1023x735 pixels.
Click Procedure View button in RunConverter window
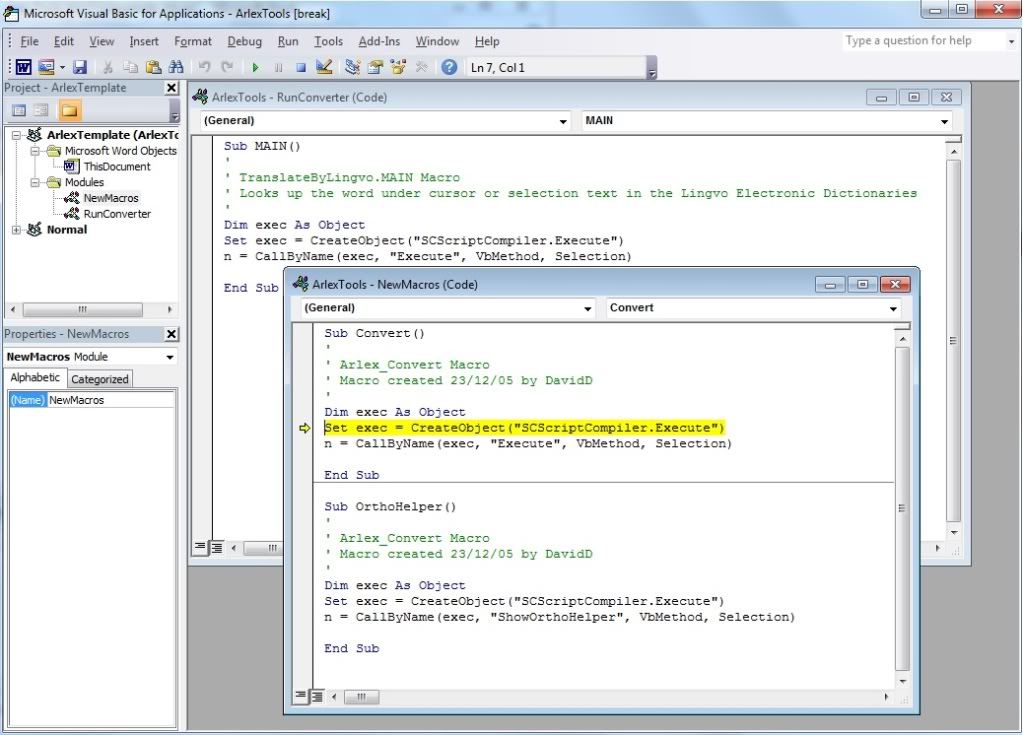point(200,547)
